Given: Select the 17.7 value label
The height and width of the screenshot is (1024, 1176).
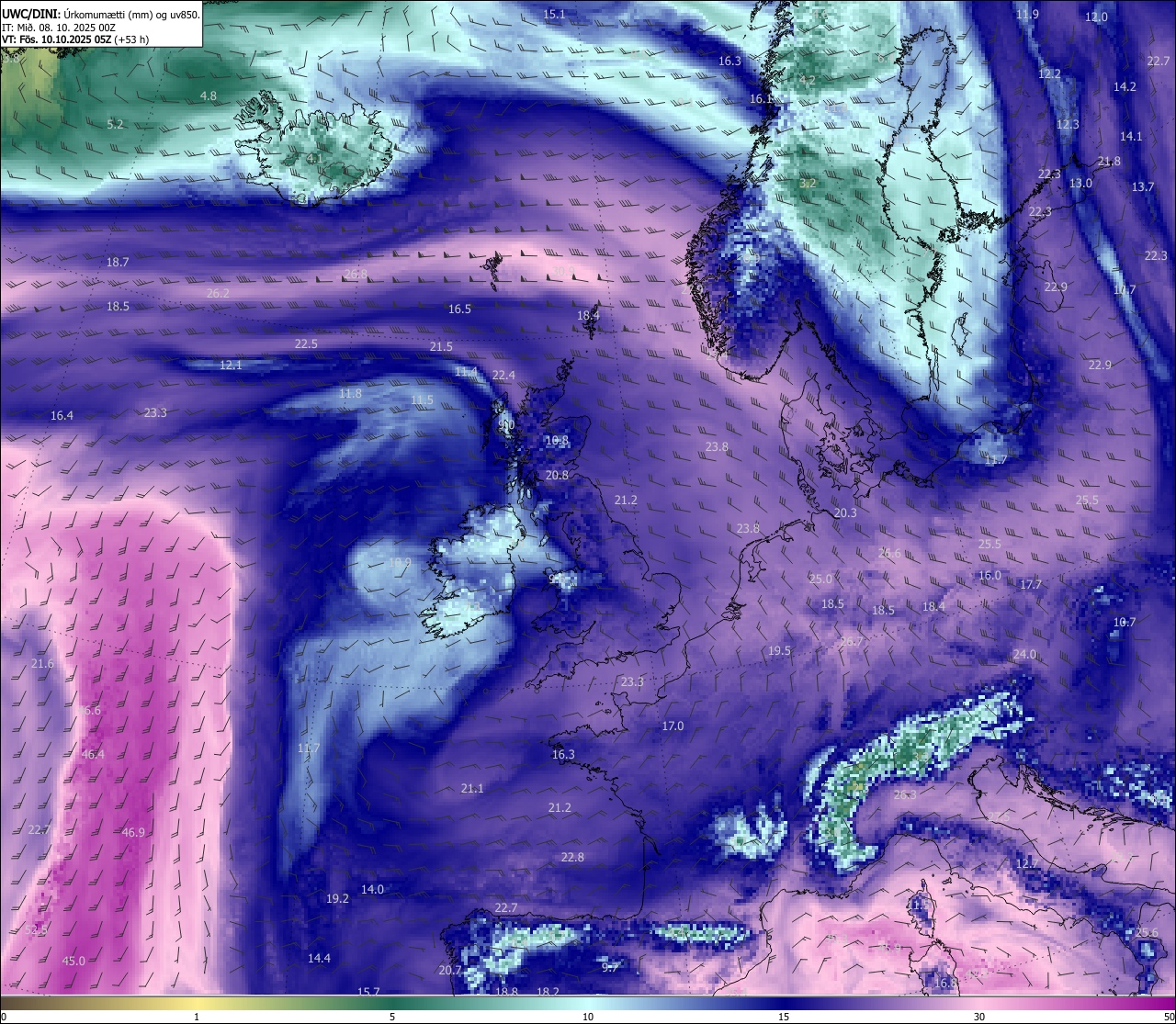Looking at the screenshot, I should [x=1031, y=584].
